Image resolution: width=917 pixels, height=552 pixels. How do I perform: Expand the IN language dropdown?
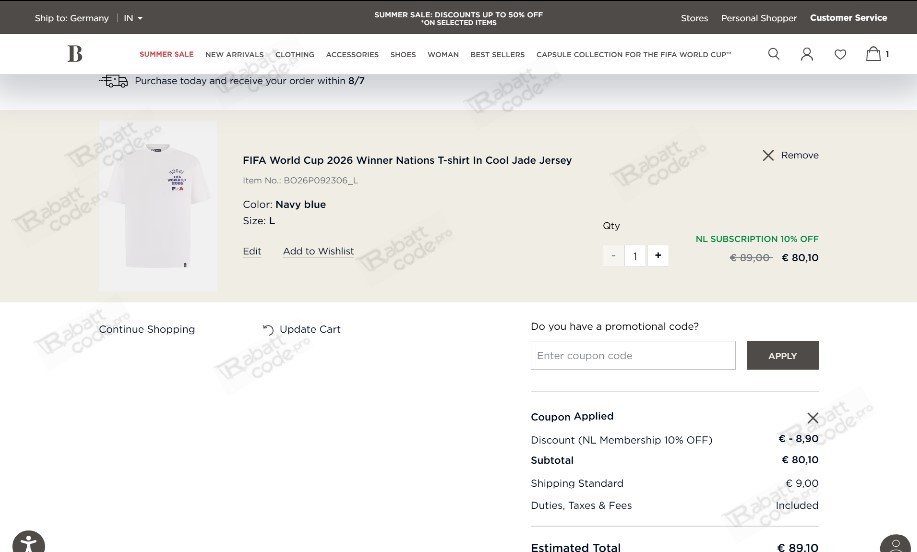[133, 18]
